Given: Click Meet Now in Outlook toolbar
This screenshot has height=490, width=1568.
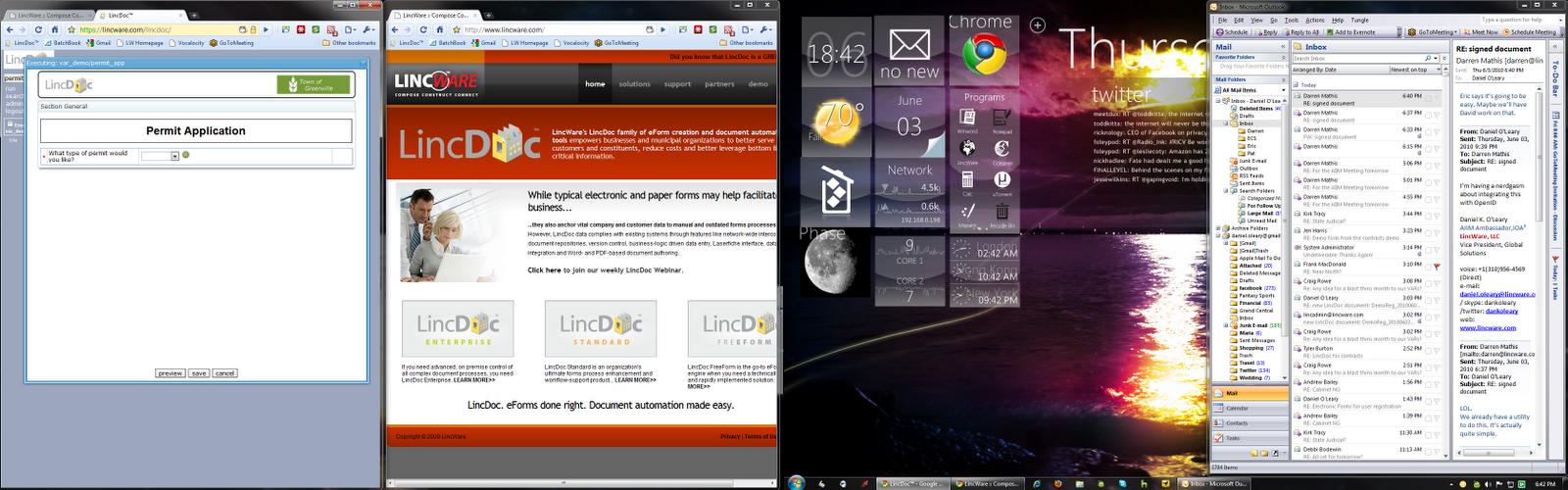Looking at the screenshot, I should click(1481, 31).
